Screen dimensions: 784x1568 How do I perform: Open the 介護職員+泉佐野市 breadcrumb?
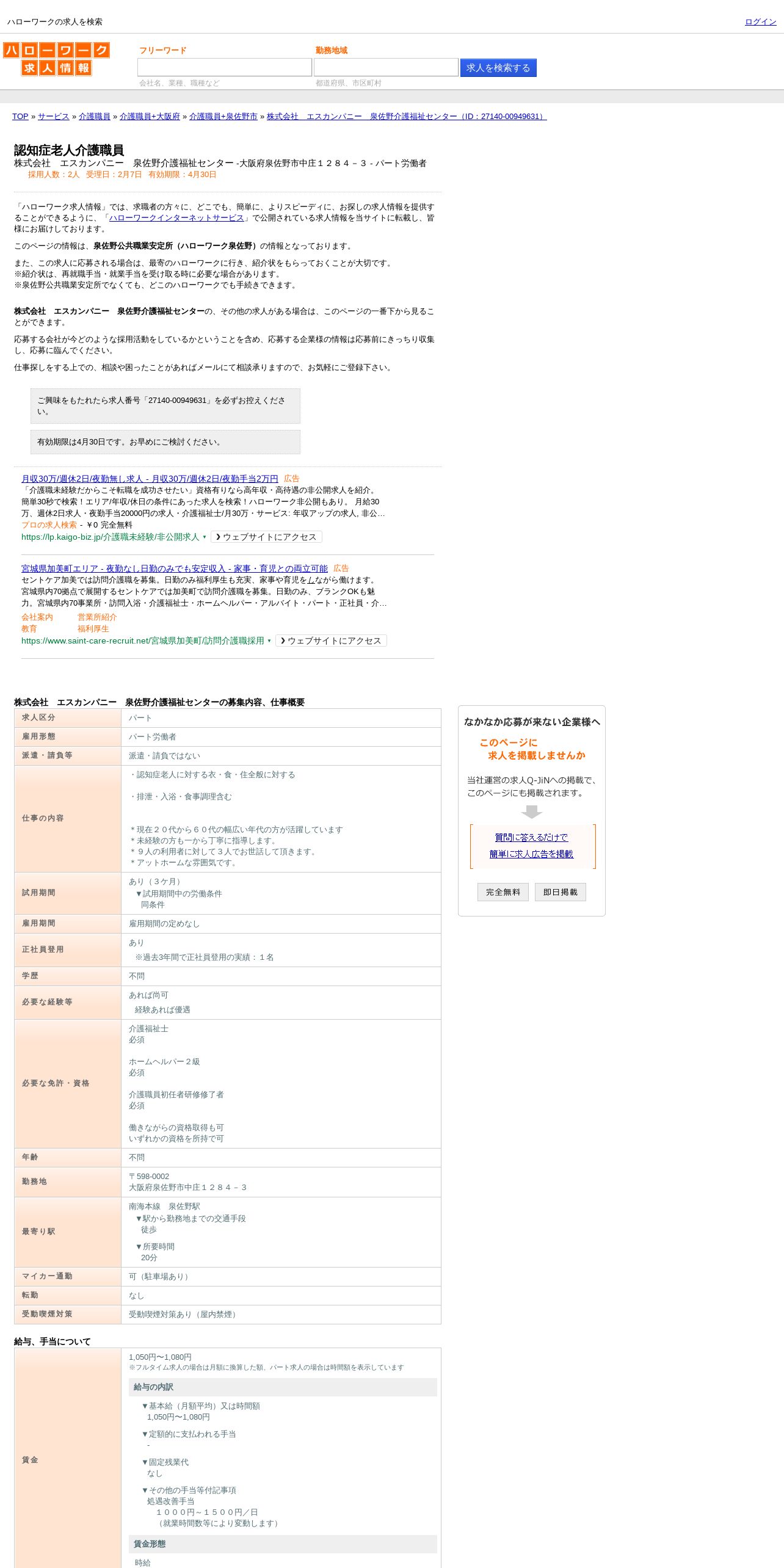tap(223, 117)
